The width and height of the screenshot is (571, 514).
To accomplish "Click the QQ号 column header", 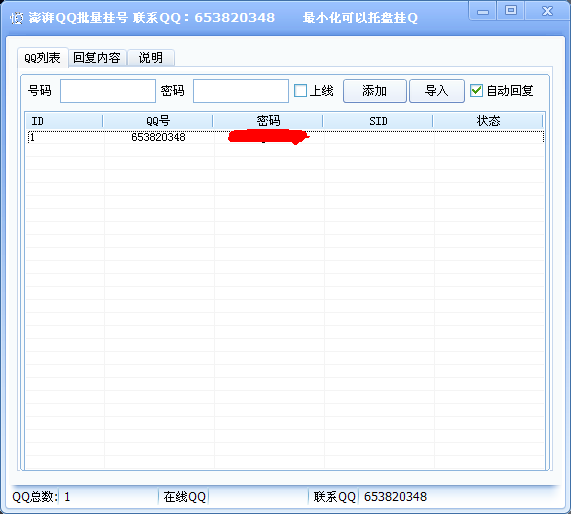I will click(x=158, y=121).
